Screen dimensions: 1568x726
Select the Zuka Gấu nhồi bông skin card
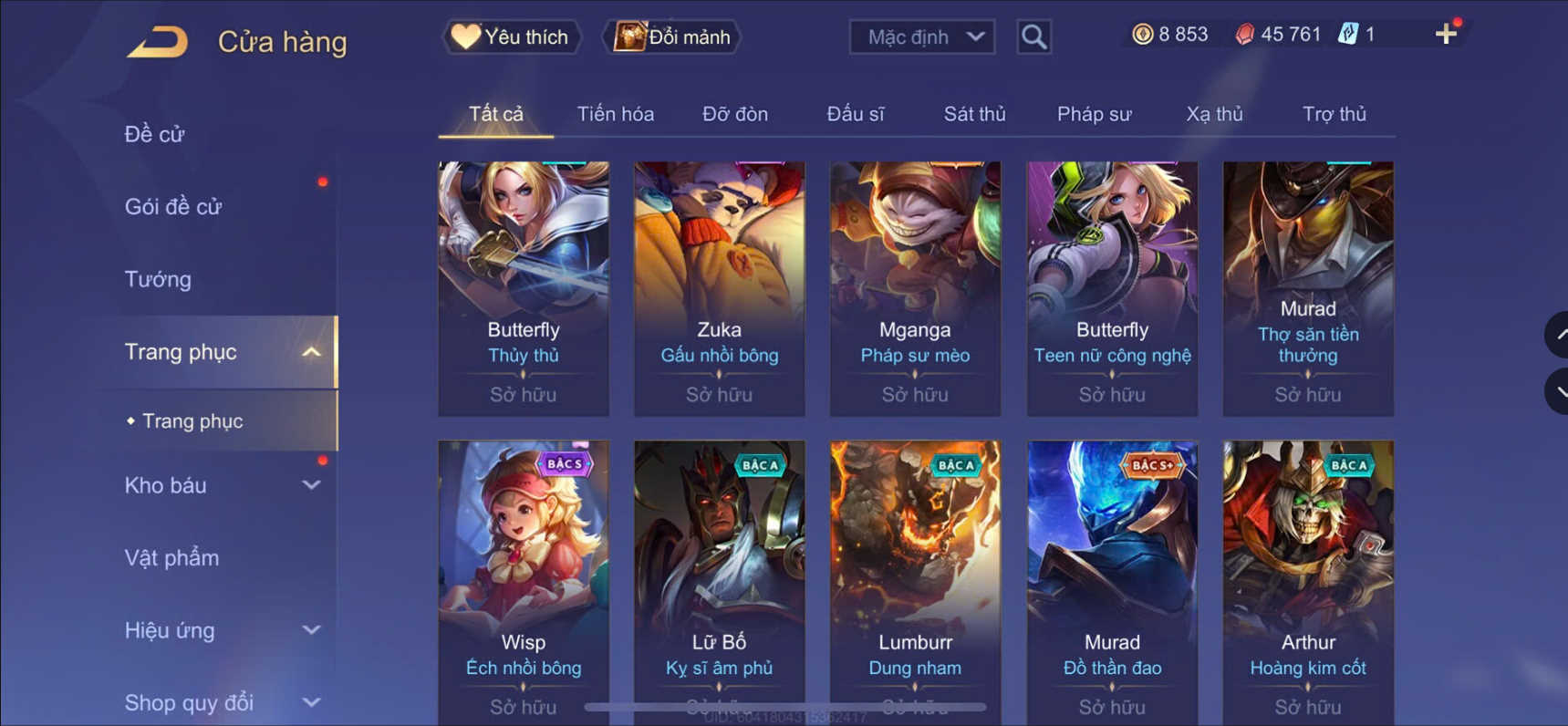coord(720,289)
